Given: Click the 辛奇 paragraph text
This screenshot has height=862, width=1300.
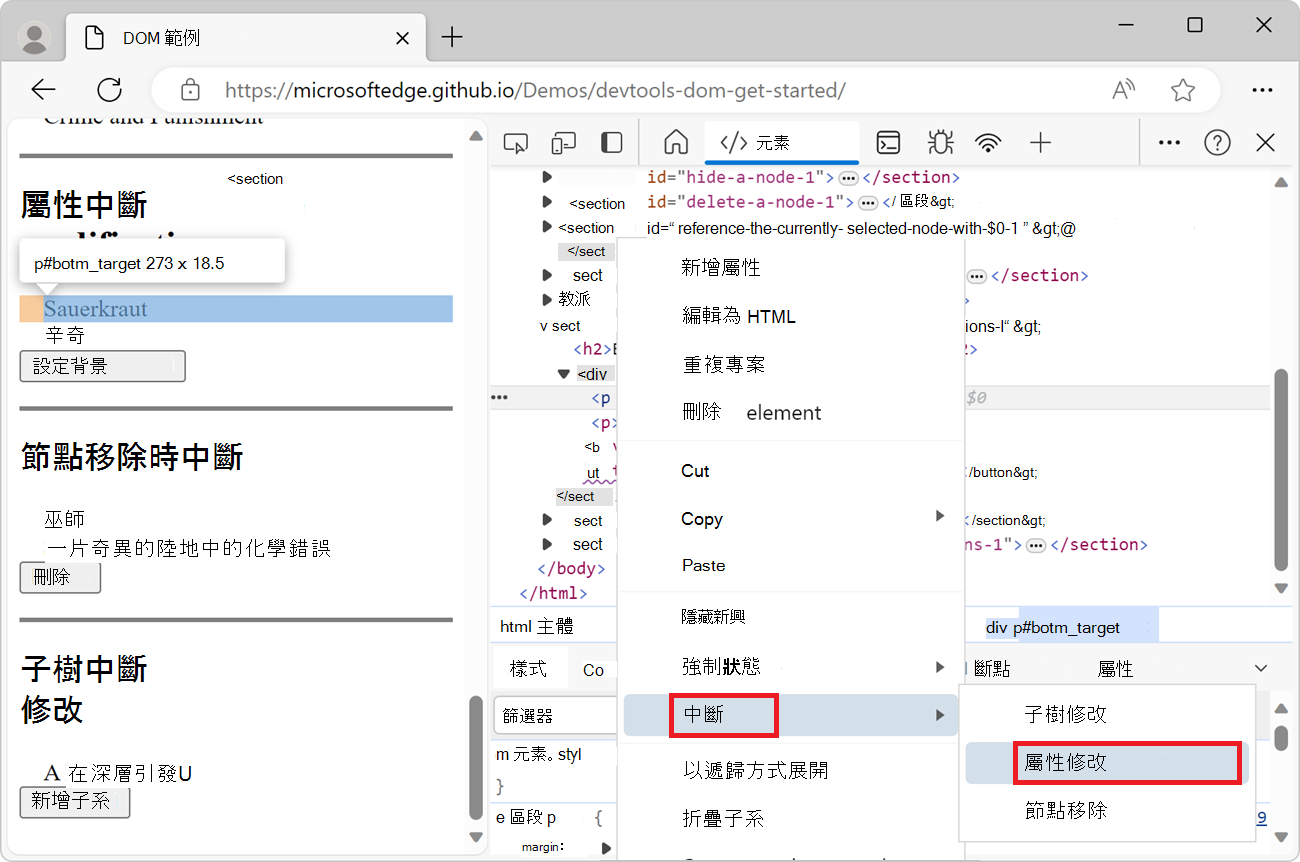Looking at the screenshot, I should tap(65, 335).
